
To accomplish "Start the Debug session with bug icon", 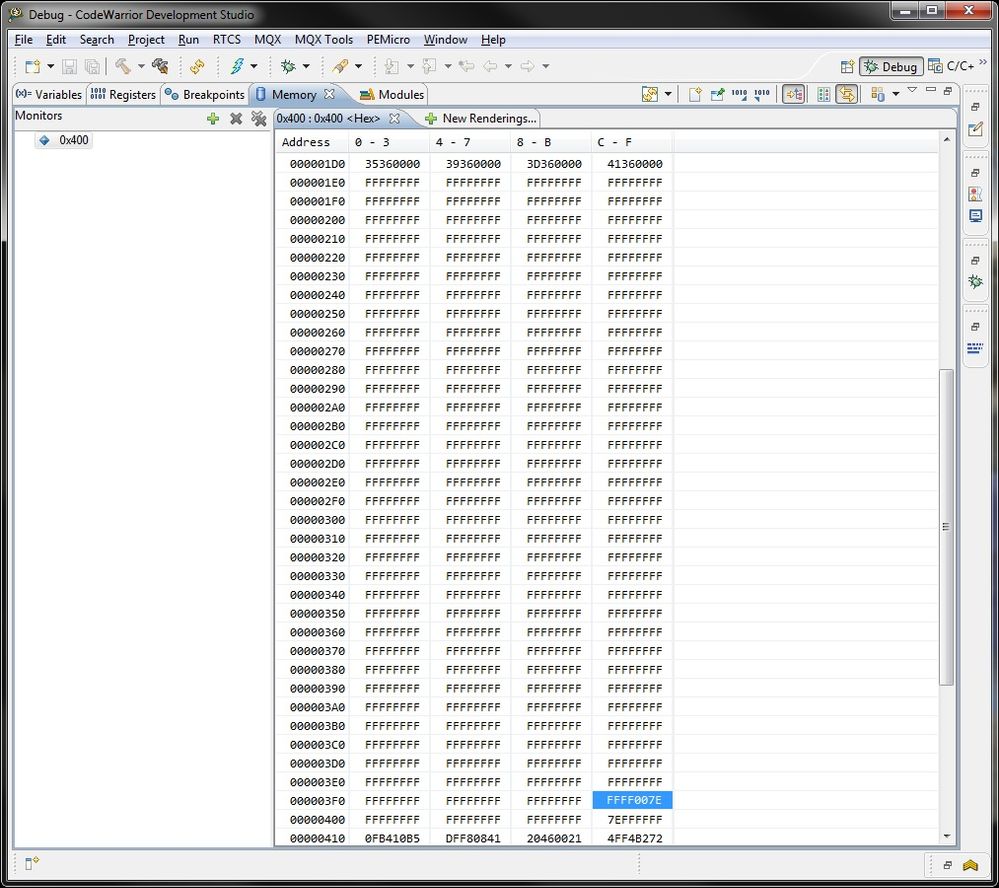I will [289, 66].
